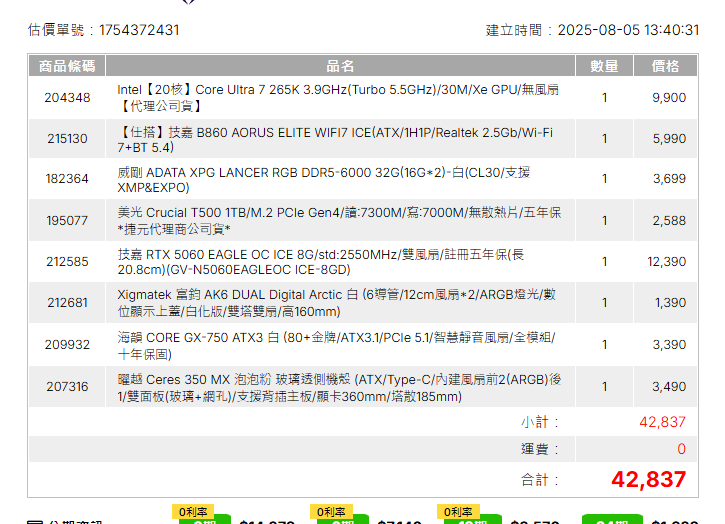
Task: Select barcode 204348
Action: 68,98
